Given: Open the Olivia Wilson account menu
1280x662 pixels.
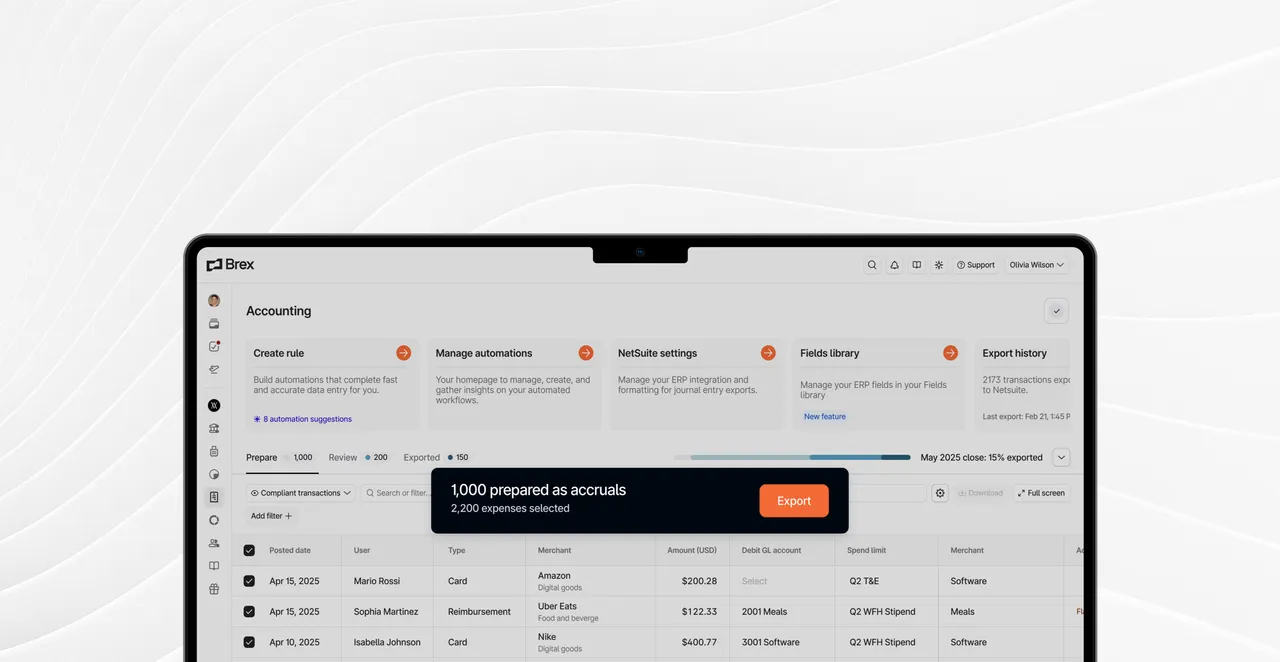Looking at the screenshot, I should click(1037, 265).
